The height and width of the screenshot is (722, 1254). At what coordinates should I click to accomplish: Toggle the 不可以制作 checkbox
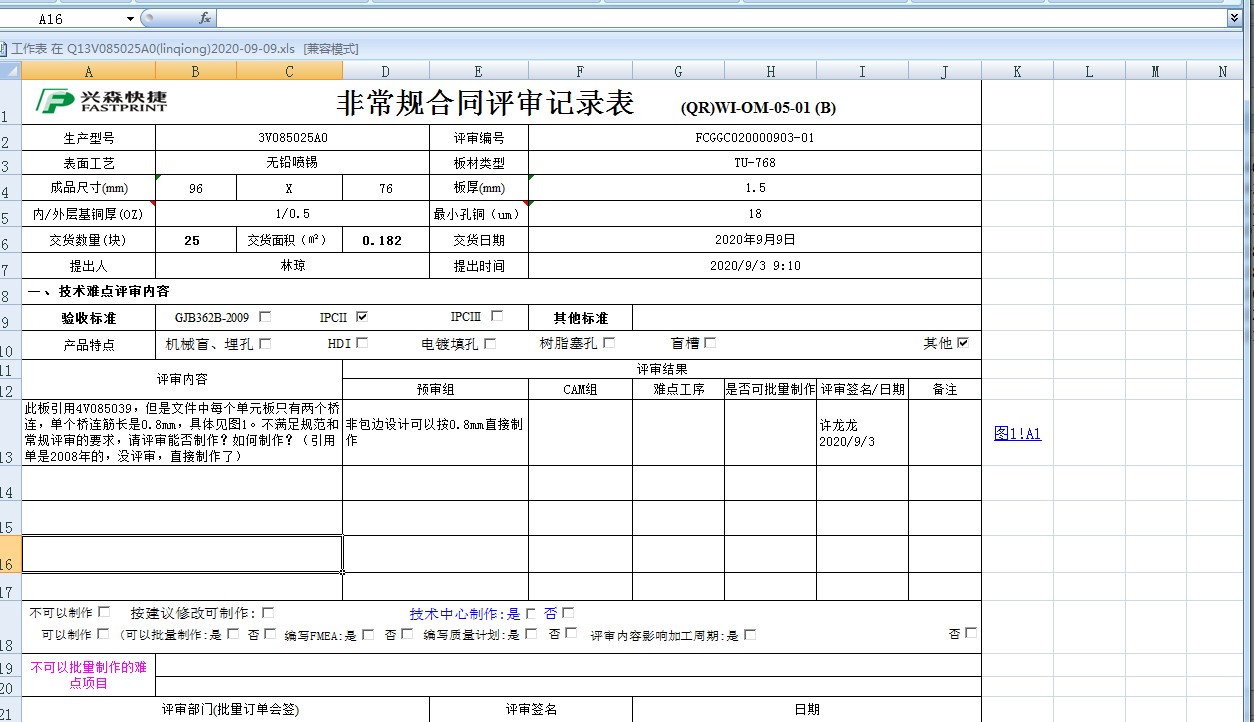coord(104,612)
